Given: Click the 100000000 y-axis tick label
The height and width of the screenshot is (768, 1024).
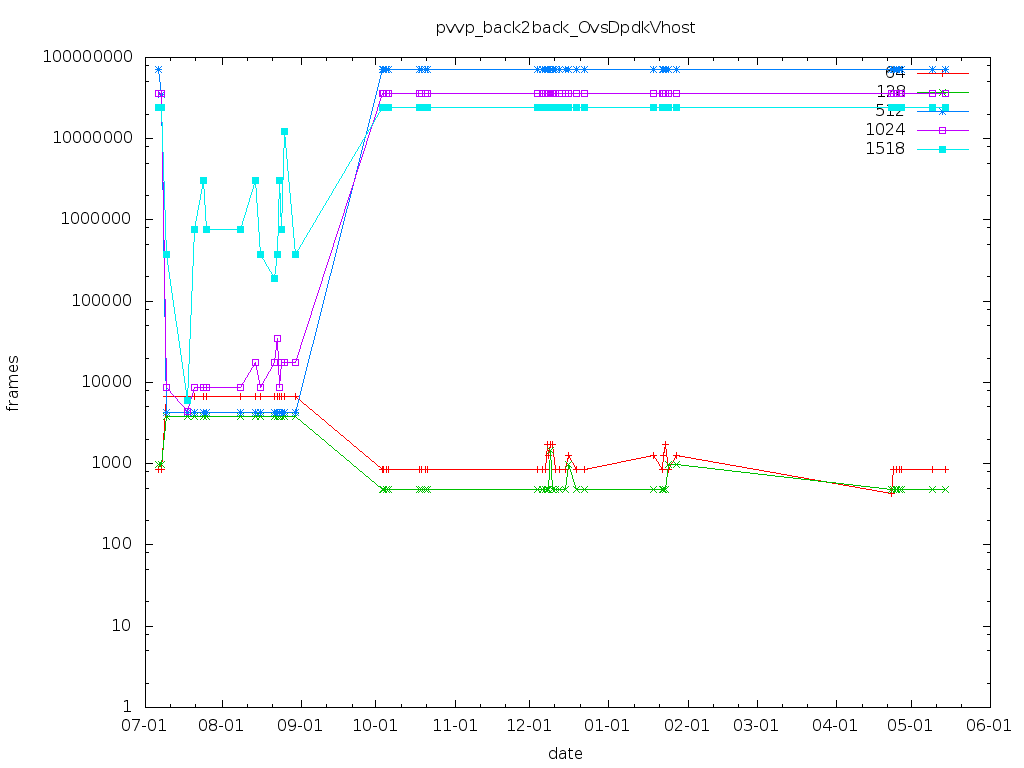Looking at the screenshot, I should tap(90, 57).
